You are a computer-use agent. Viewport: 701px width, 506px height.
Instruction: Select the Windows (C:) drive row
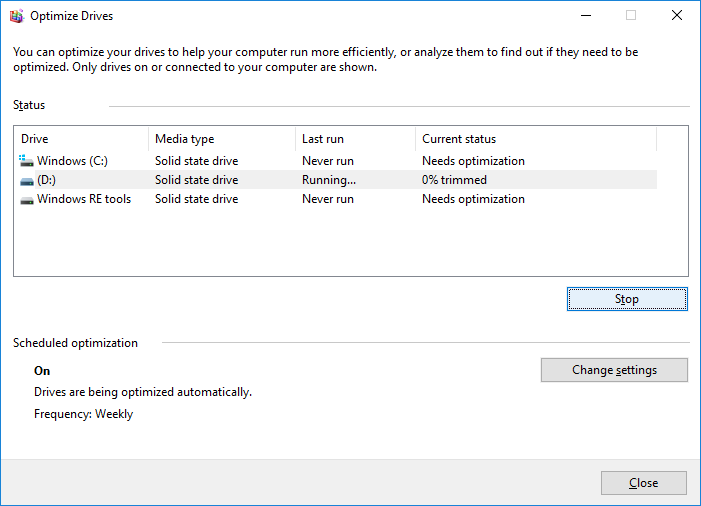click(x=80, y=161)
